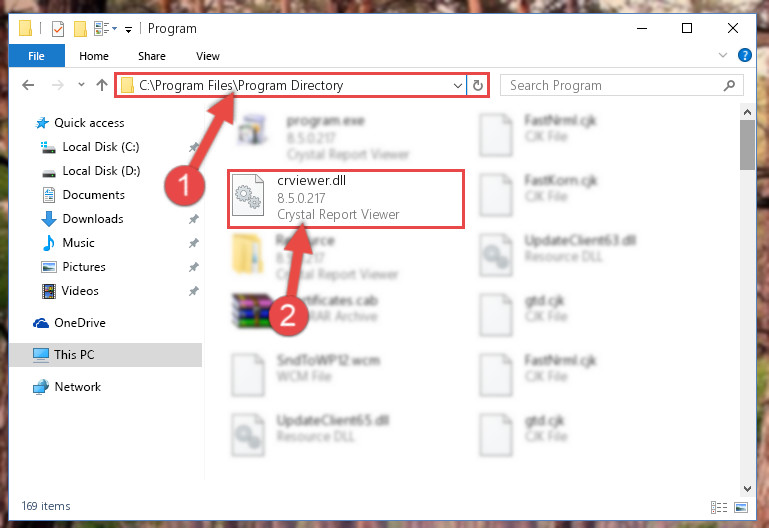Screen dimensions: 769x528
Task: Switch to large icons view layout
Action: click(741, 507)
